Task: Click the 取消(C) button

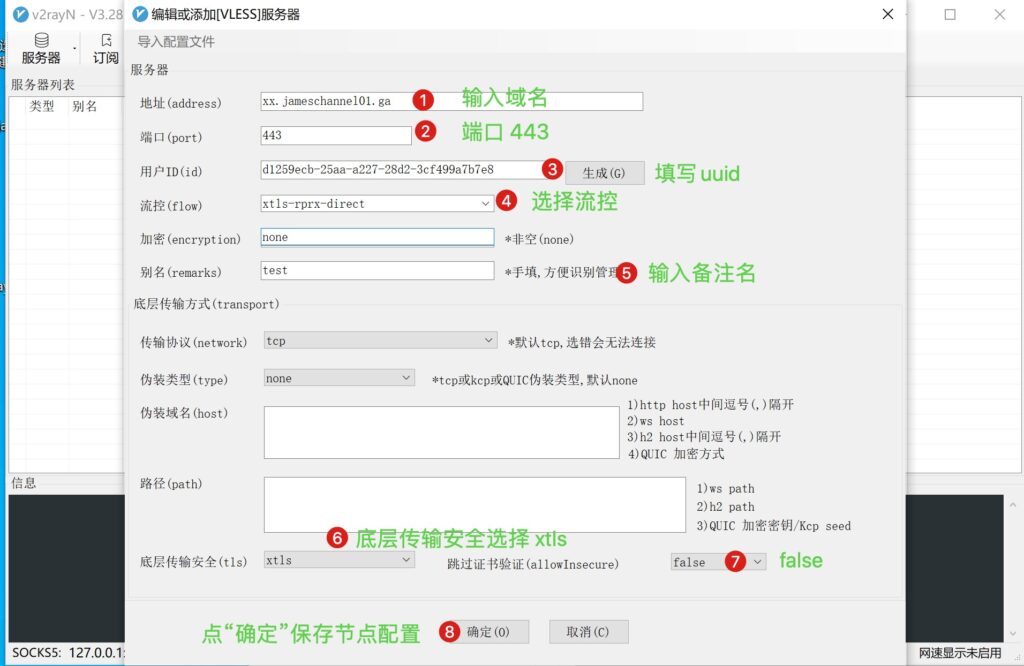Action: (x=588, y=632)
